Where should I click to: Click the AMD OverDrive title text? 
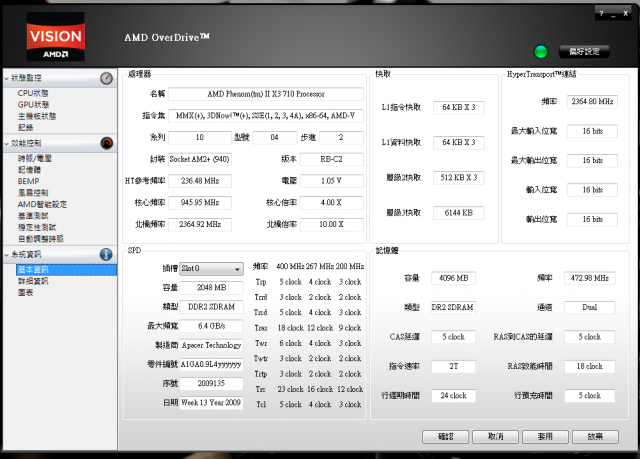pyautogui.click(x=167, y=38)
